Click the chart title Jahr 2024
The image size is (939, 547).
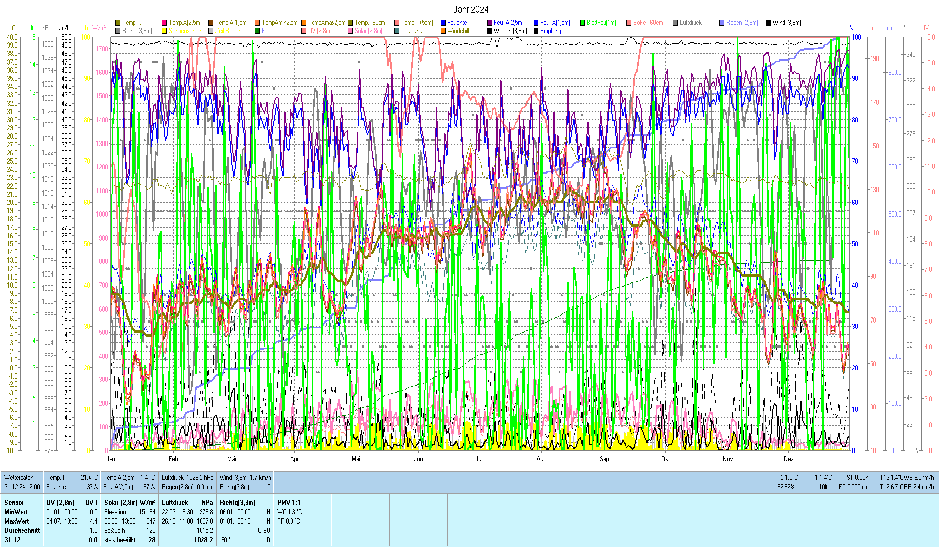[x=469, y=7]
